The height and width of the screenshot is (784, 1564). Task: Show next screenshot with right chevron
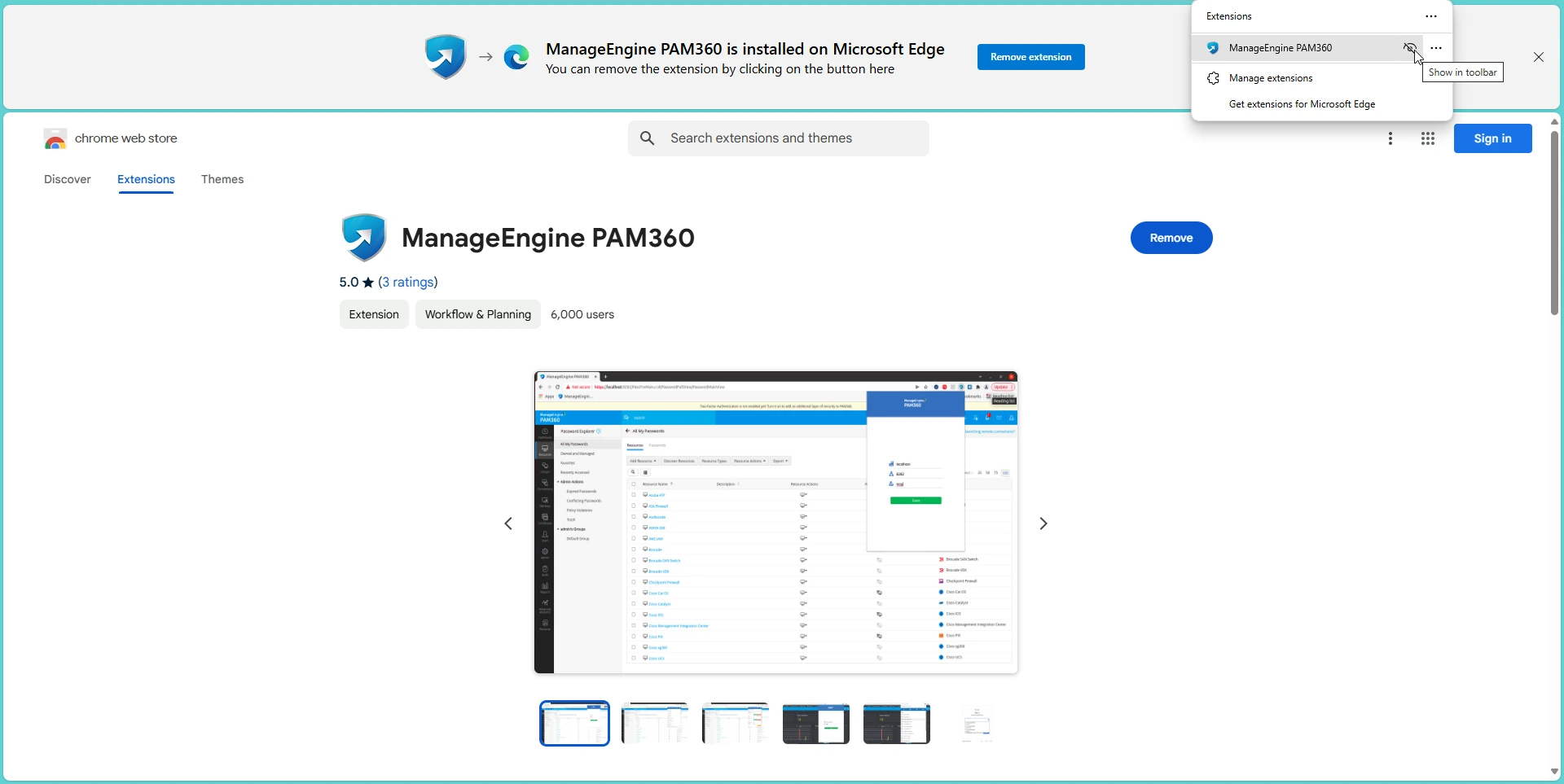tap(1043, 523)
